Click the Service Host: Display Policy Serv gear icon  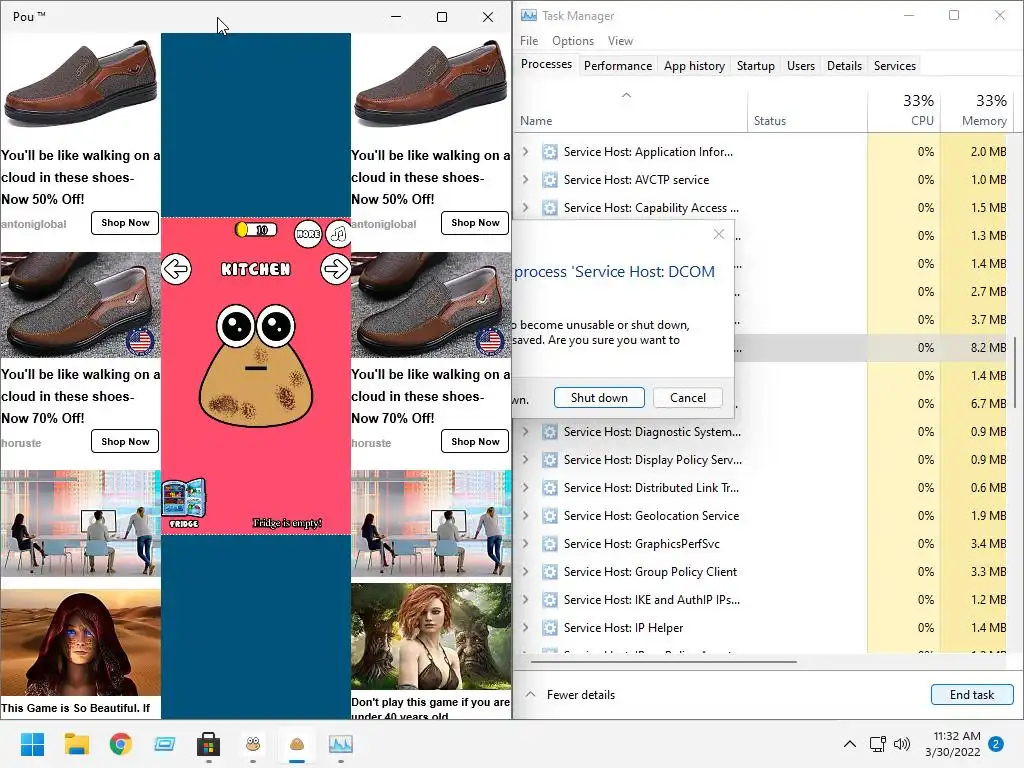550,460
